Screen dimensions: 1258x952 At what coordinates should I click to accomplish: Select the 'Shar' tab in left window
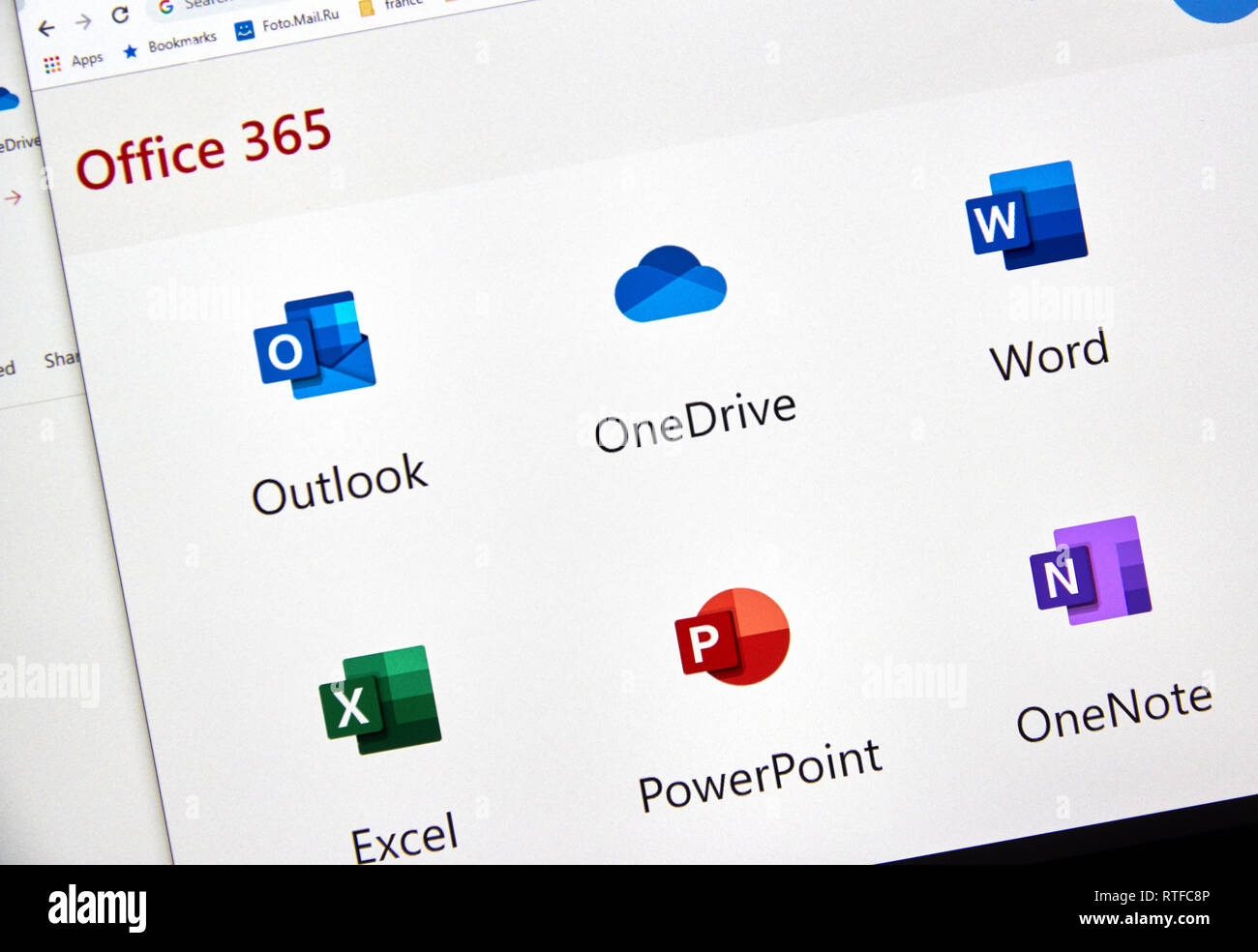coord(62,360)
